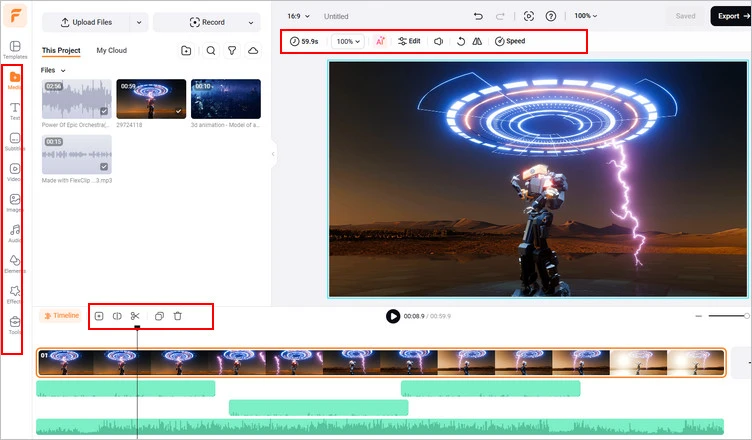Image resolution: width=752 pixels, height=440 pixels.
Task: Click the timeline zoom slider
Action: [728, 316]
